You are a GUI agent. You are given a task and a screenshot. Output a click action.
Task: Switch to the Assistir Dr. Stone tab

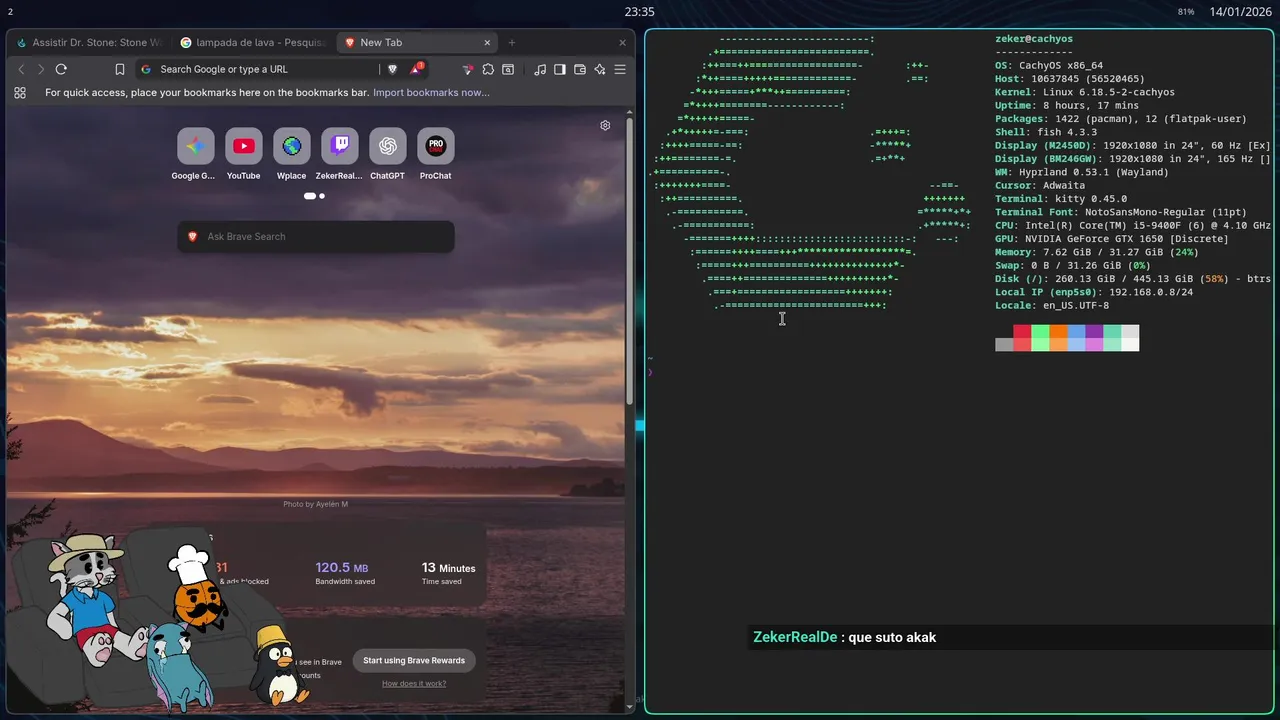pyautogui.click(x=88, y=43)
